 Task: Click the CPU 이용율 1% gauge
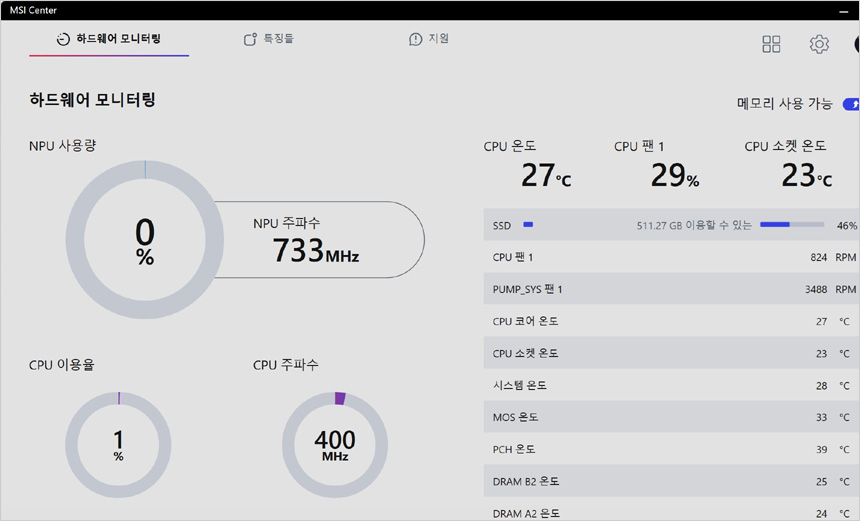118,445
